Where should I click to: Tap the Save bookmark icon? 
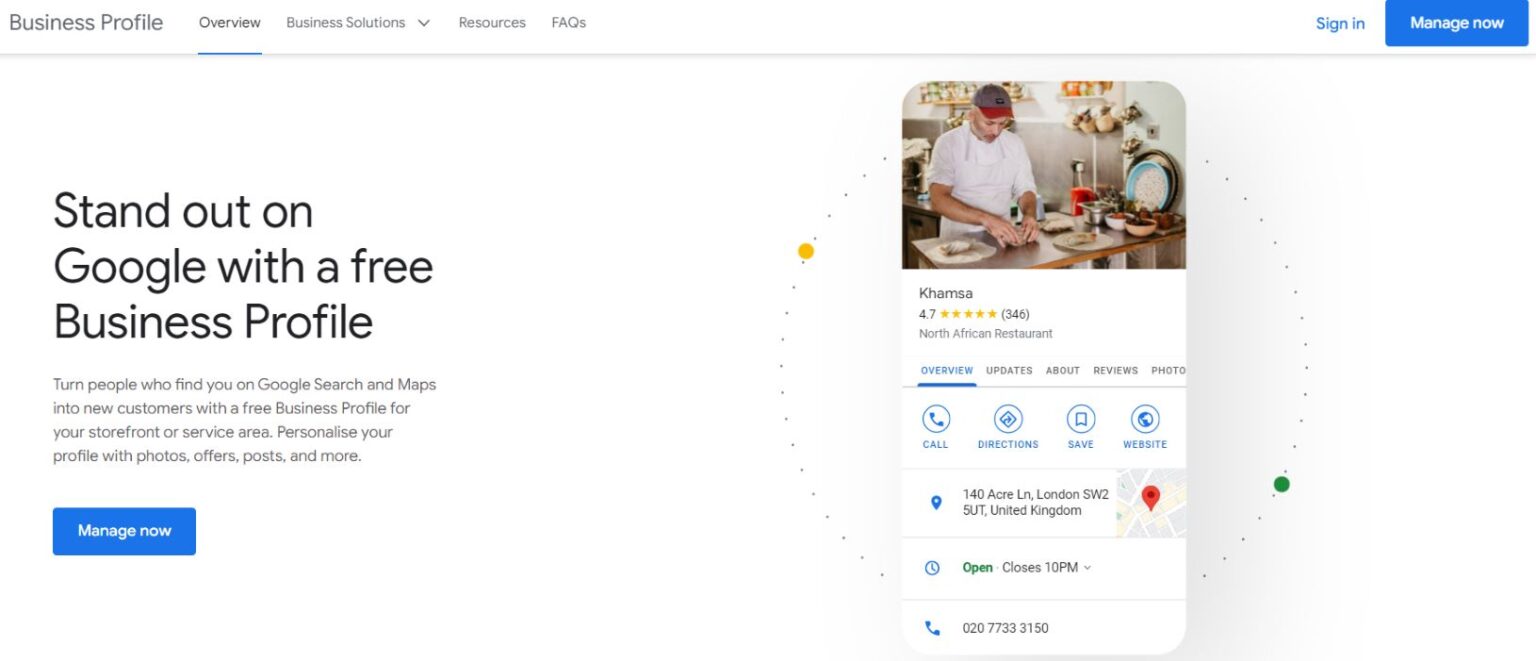tap(1080, 418)
